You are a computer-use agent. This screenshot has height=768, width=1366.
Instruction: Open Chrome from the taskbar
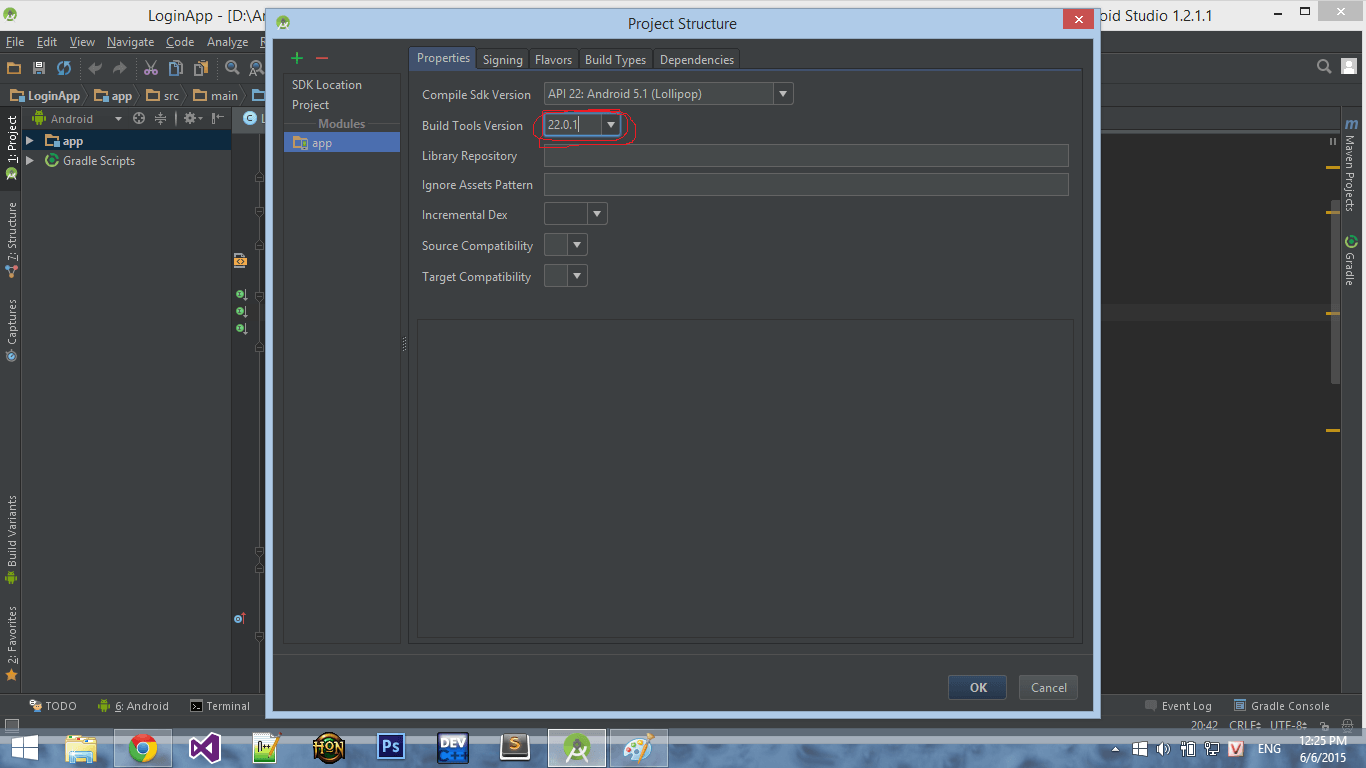coord(142,748)
